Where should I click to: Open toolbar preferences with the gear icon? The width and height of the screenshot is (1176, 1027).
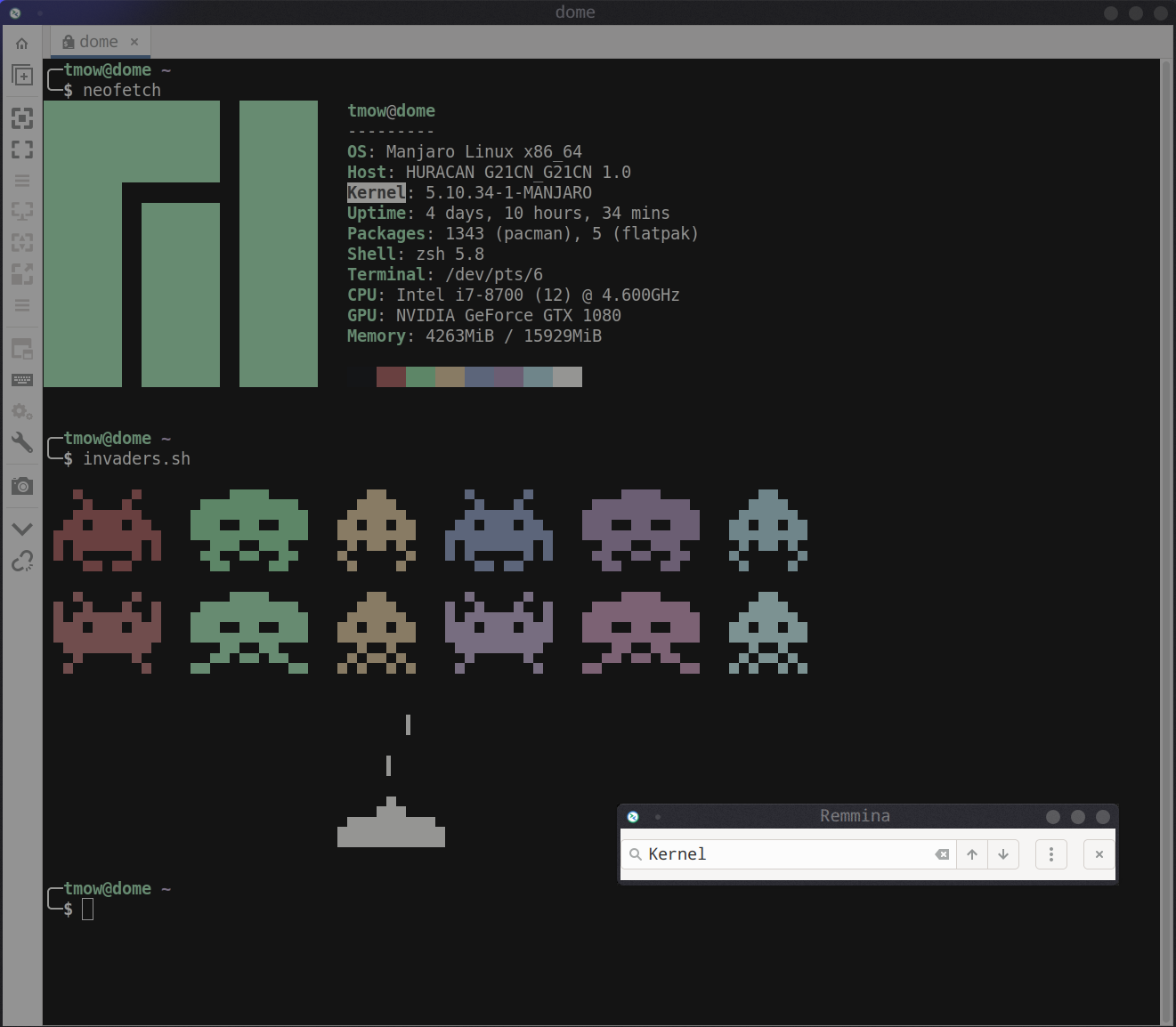pyautogui.click(x=21, y=411)
